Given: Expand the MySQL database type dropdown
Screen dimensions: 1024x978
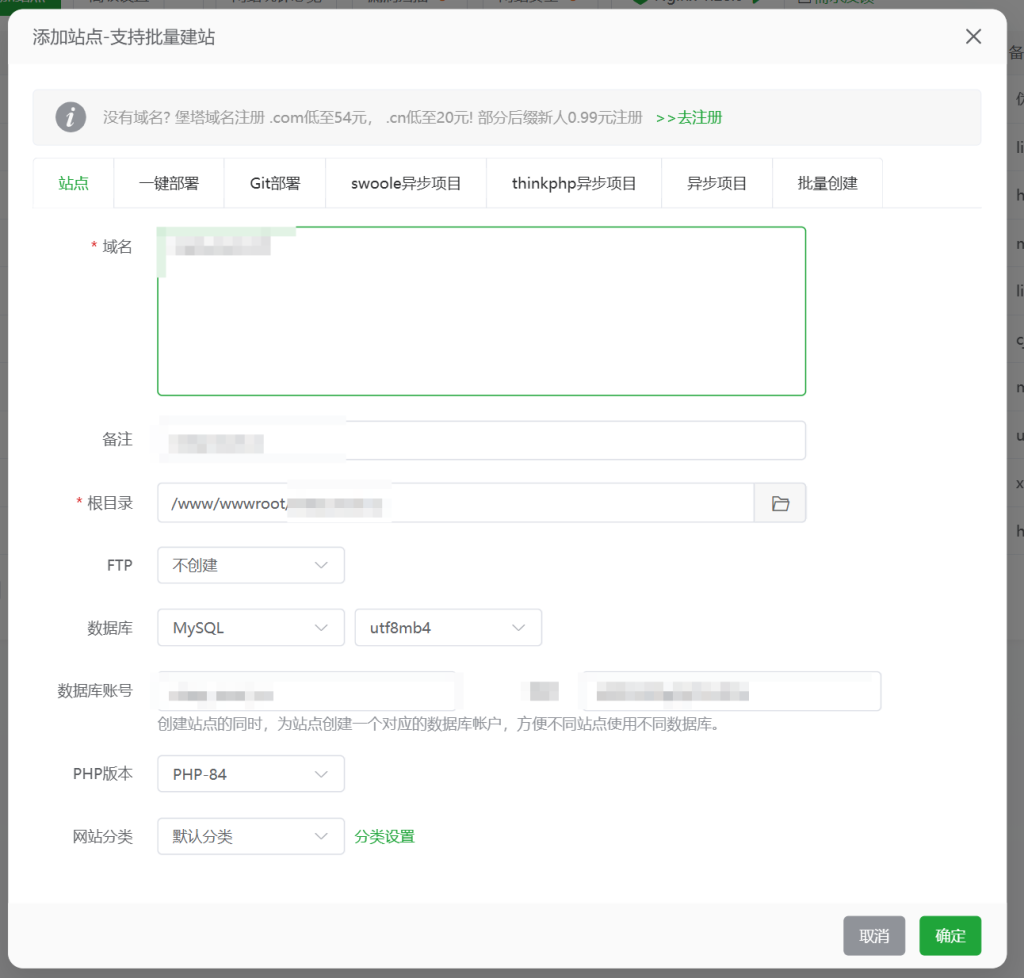Looking at the screenshot, I should (x=250, y=628).
